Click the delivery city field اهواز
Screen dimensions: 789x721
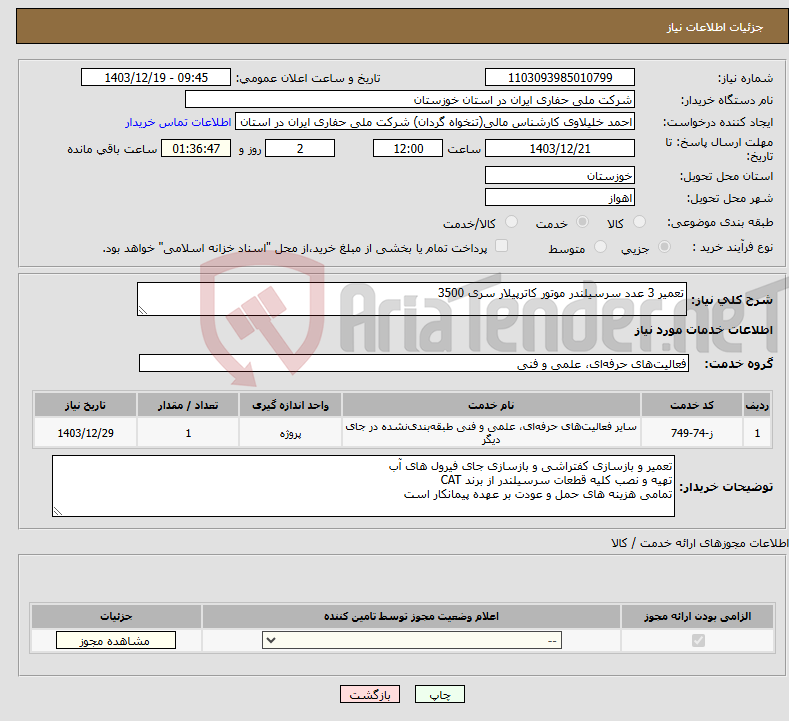[x=560, y=197]
